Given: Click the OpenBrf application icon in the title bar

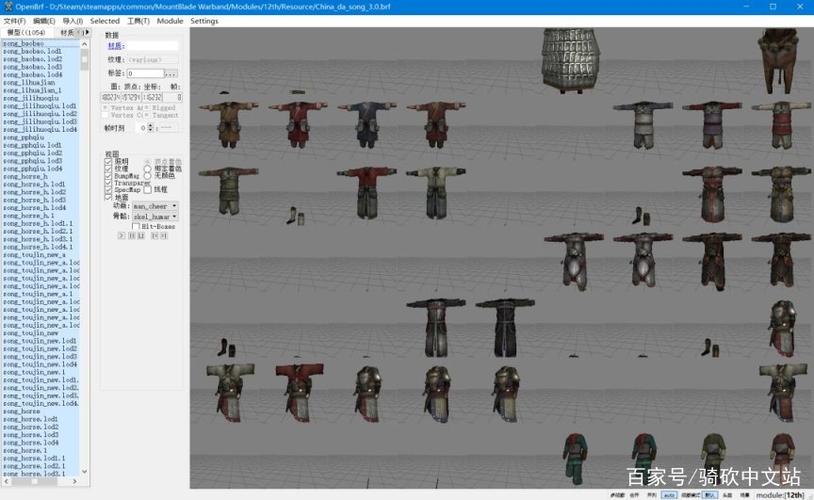Looking at the screenshot, I should point(8,7).
